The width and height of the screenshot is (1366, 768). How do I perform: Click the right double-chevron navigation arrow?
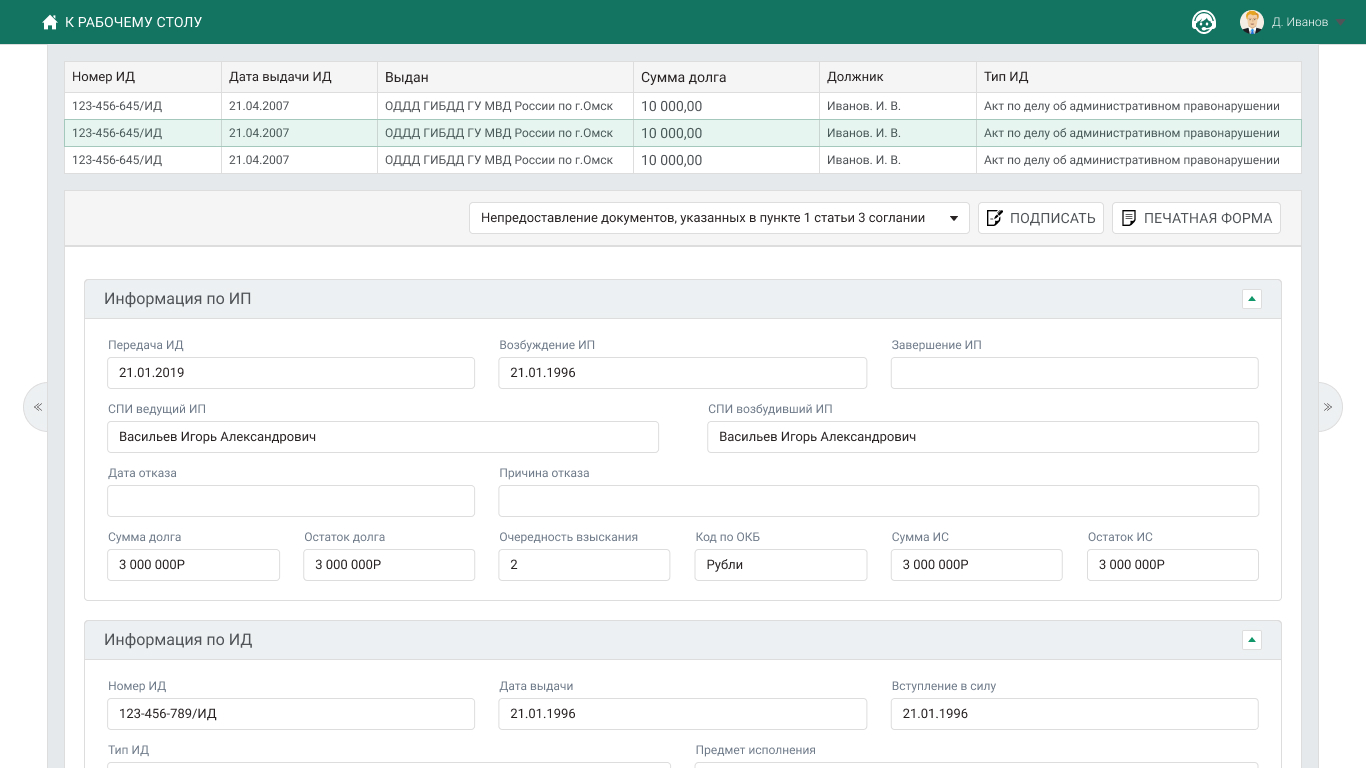click(x=1329, y=407)
